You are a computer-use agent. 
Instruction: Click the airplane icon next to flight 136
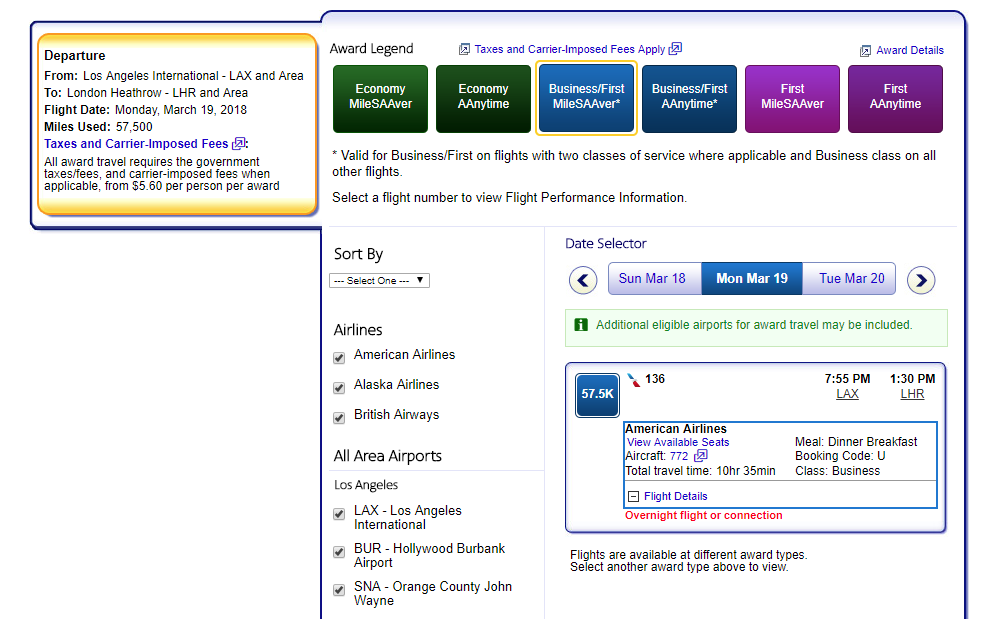pyautogui.click(x=634, y=378)
